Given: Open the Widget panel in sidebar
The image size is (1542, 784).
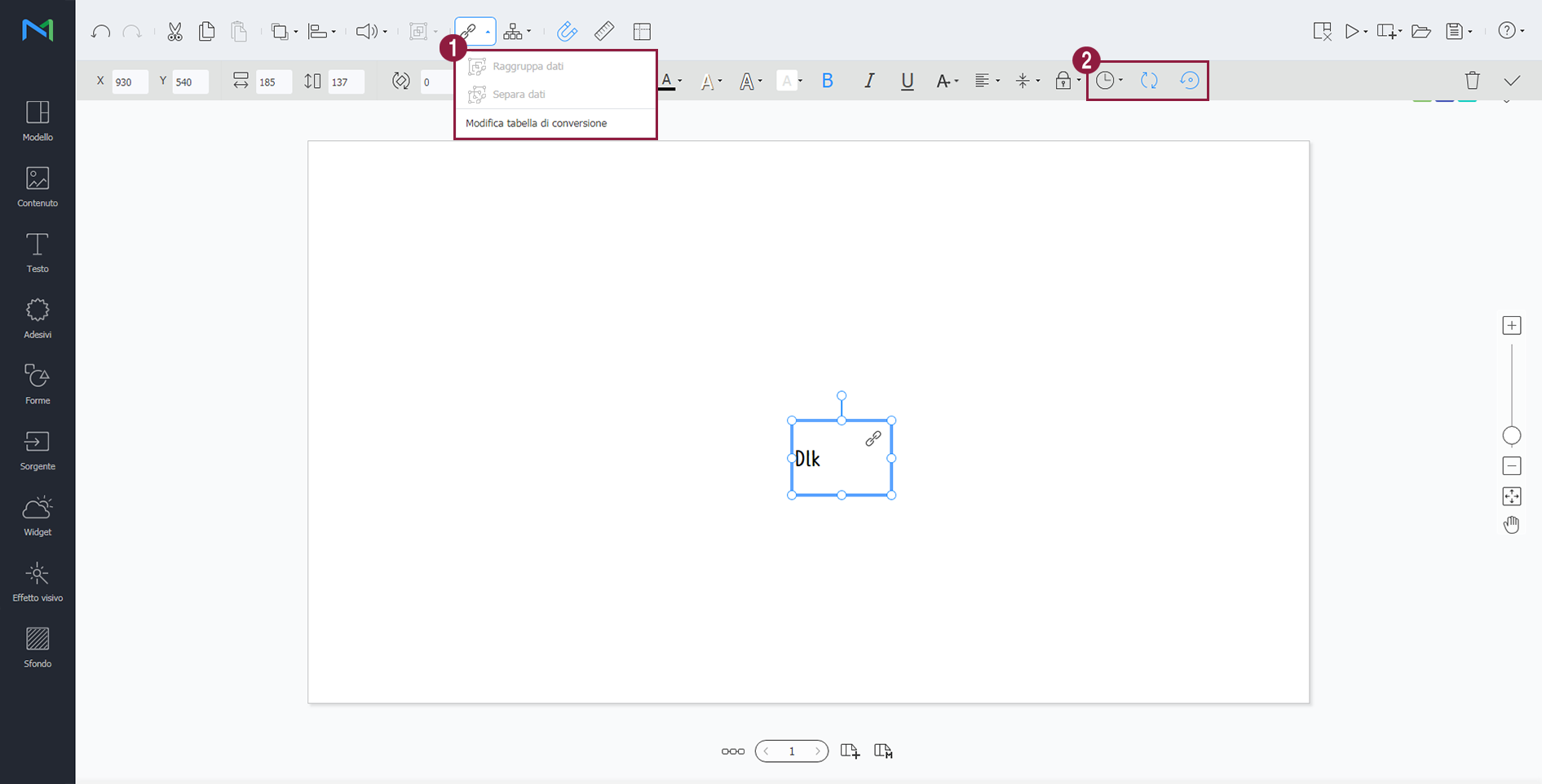Looking at the screenshot, I should click(38, 517).
